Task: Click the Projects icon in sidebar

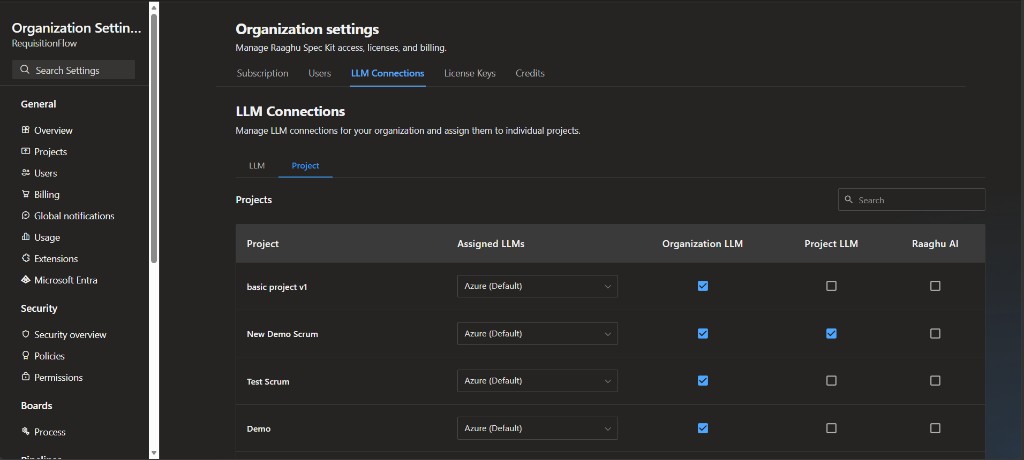Action: pyautogui.click(x=25, y=151)
